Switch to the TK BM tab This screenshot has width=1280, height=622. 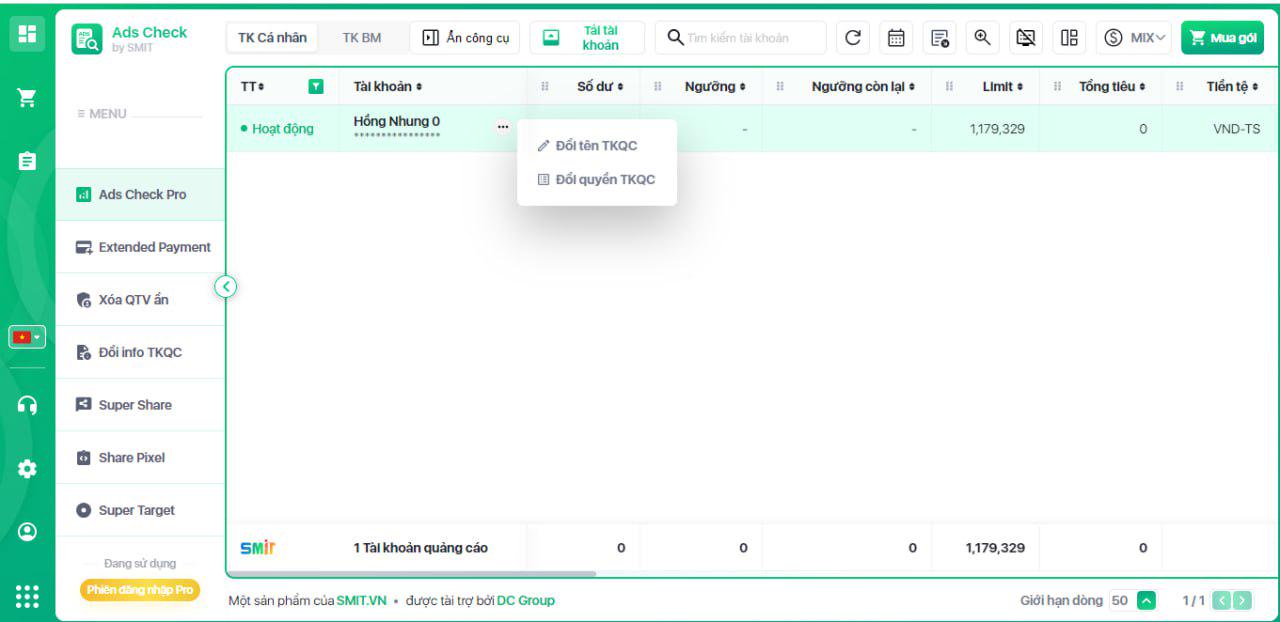361,38
